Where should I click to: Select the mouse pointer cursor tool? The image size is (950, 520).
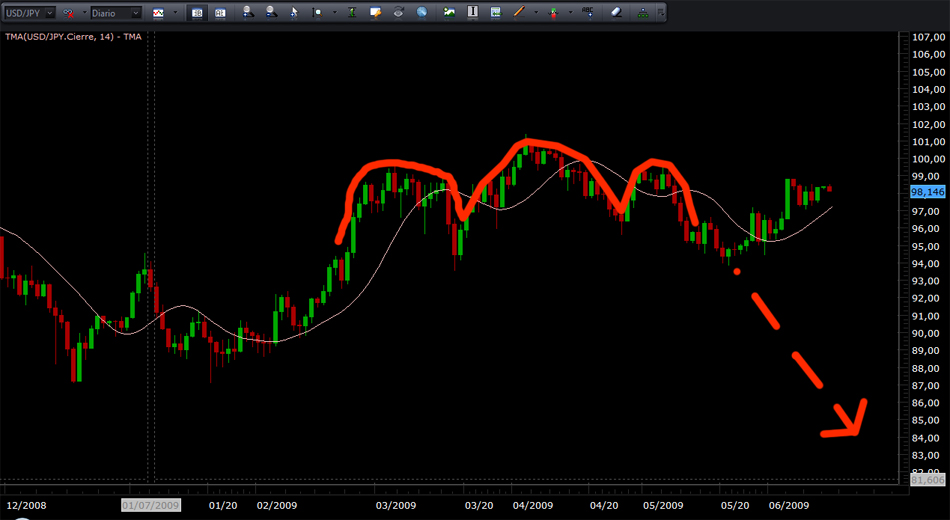pos(293,14)
